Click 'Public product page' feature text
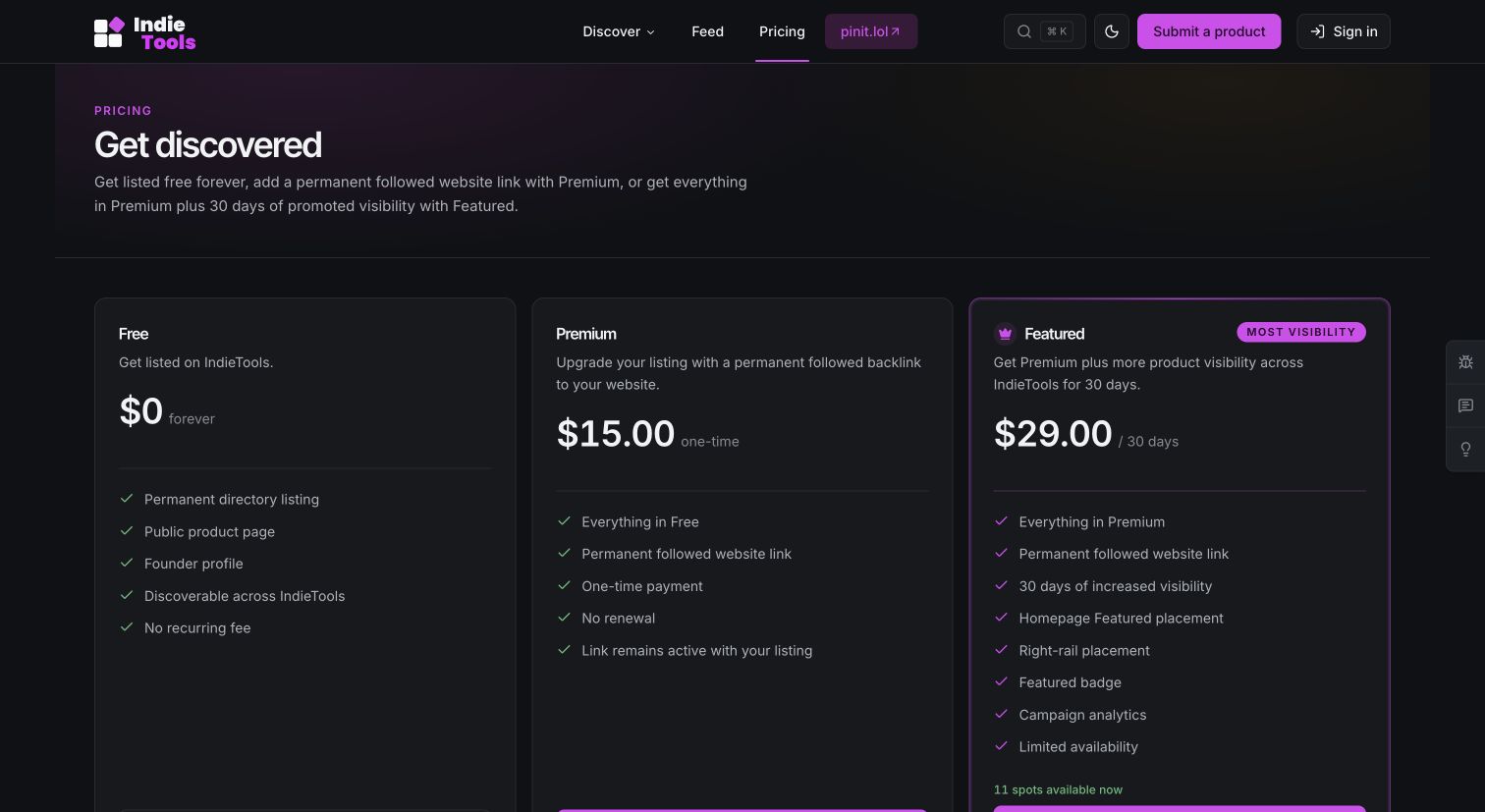This screenshot has width=1485, height=812. (x=209, y=532)
